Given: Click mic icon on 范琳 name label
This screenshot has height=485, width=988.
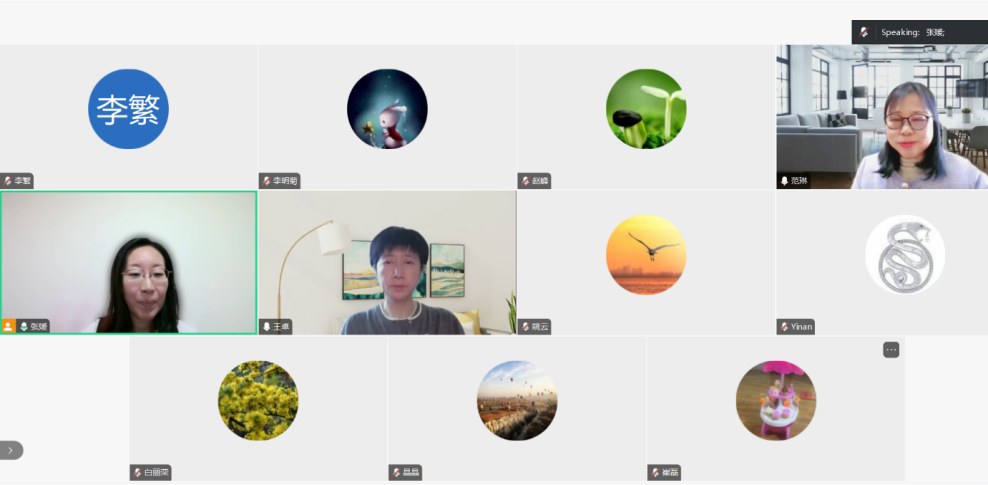Looking at the screenshot, I should (784, 181).
